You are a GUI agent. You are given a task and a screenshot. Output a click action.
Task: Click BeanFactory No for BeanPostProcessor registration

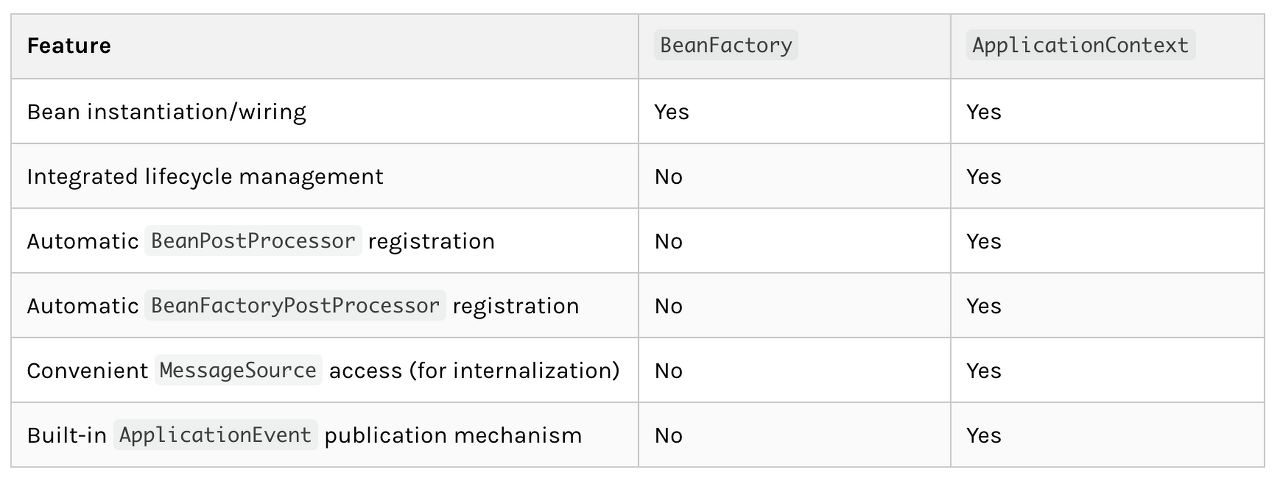click(x=668, y=241)
